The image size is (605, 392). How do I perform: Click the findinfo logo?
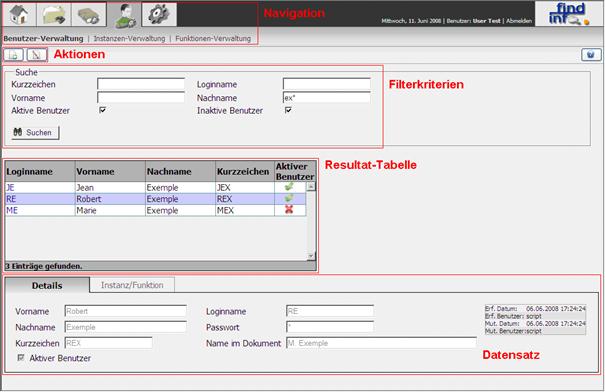coord(568,14)
